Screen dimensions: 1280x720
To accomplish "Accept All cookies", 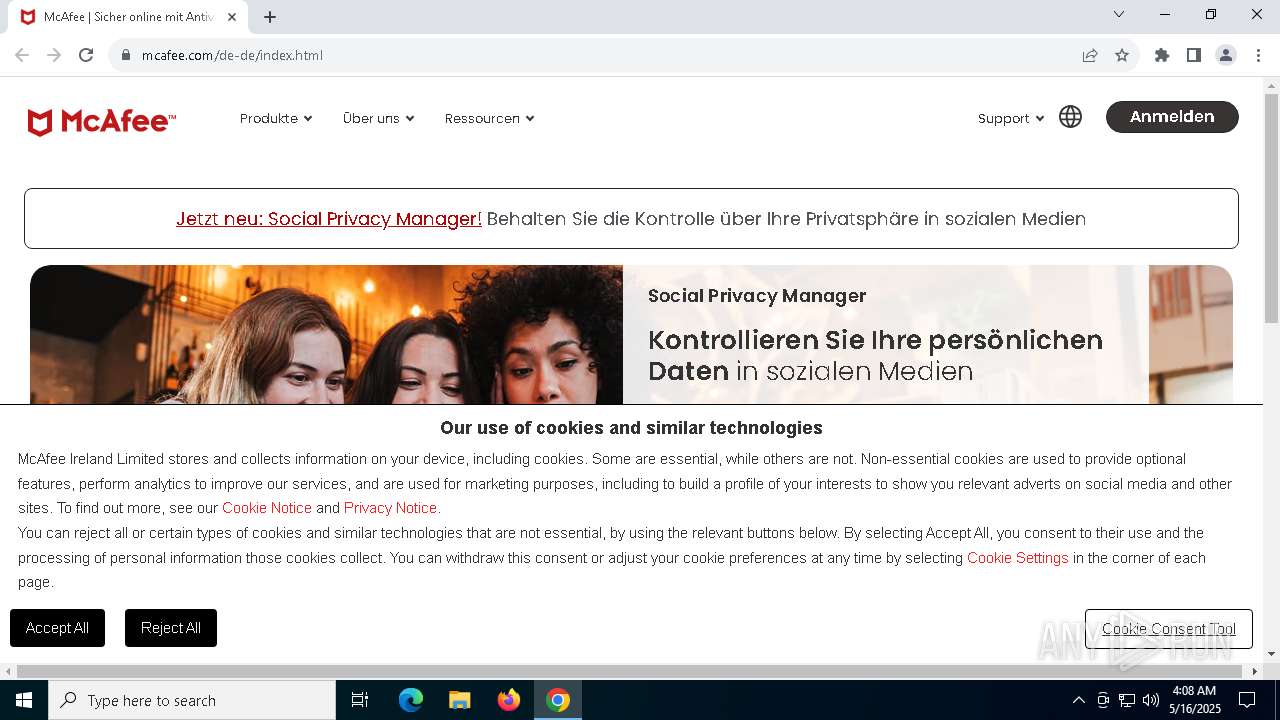I will (x=57, y=628).
